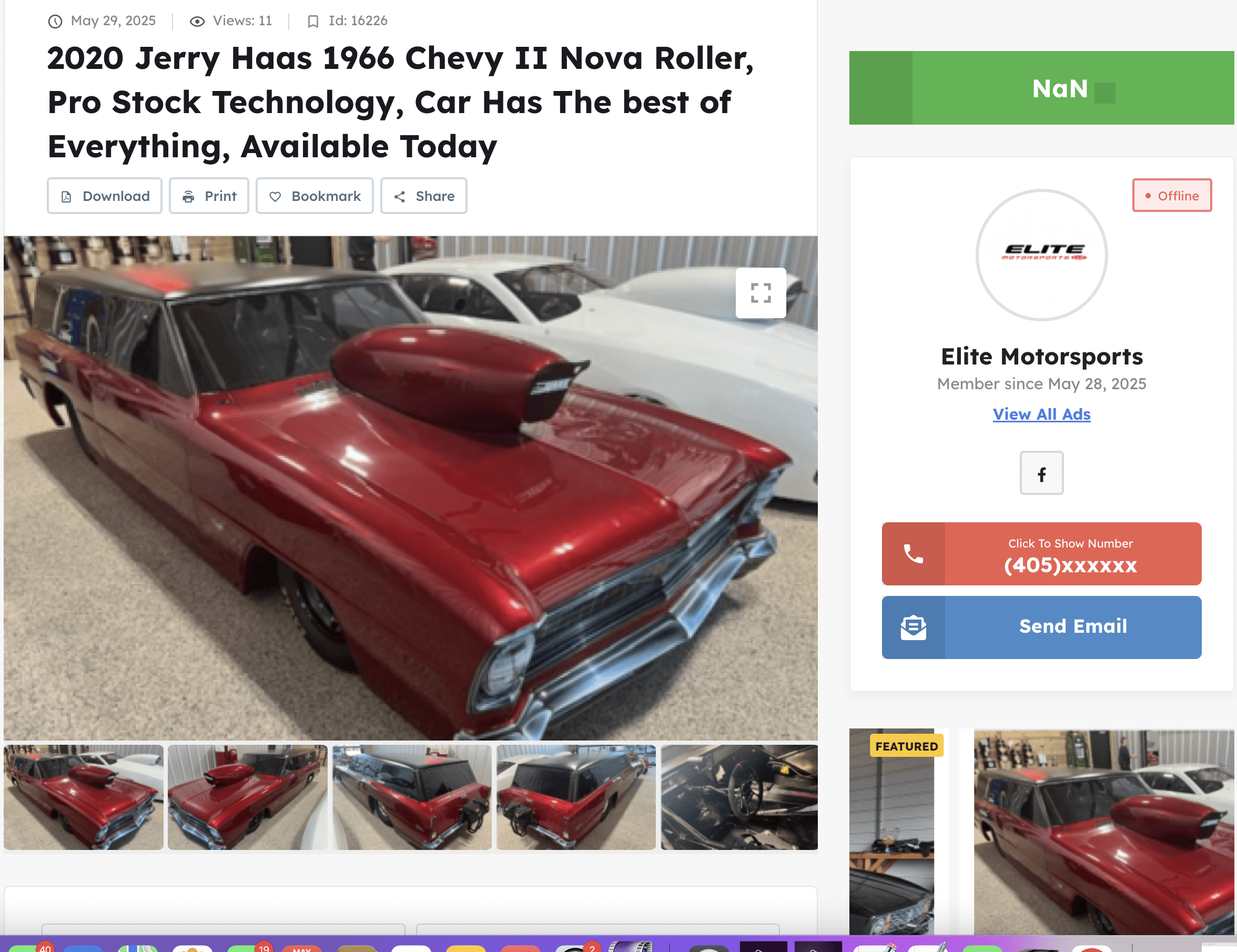
Task: Open the FEATURED ad thumbnail
Action: pos(891,832)
